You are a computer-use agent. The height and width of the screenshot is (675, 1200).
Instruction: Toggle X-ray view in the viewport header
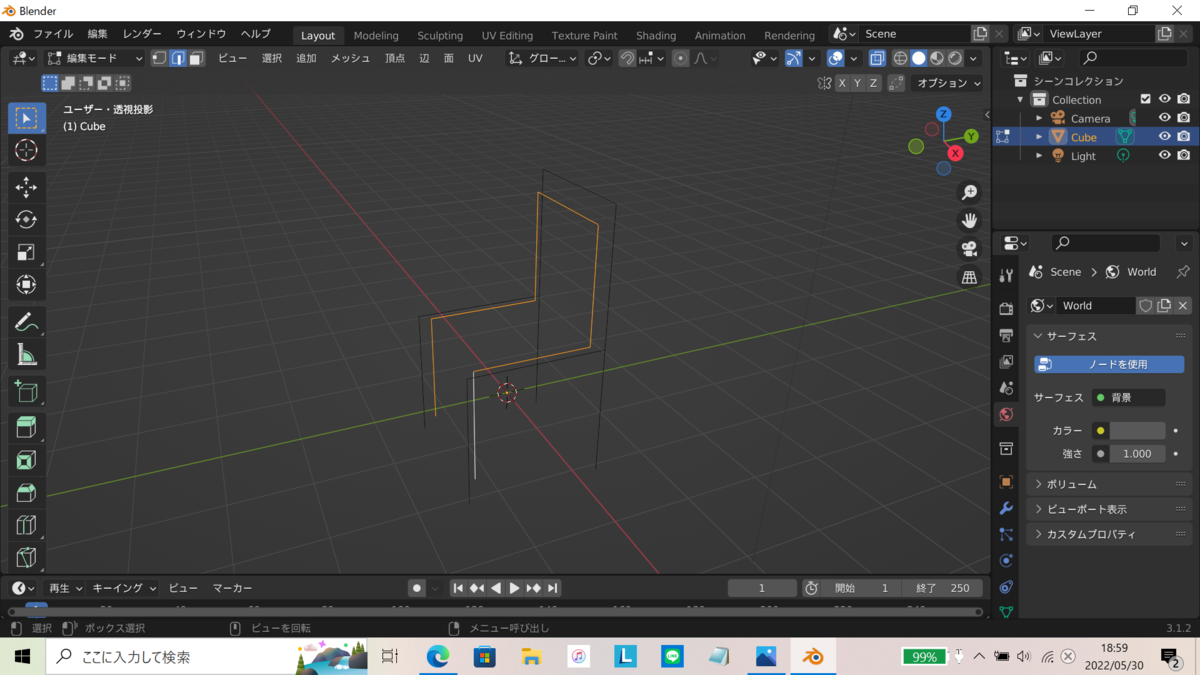[877, 58]
